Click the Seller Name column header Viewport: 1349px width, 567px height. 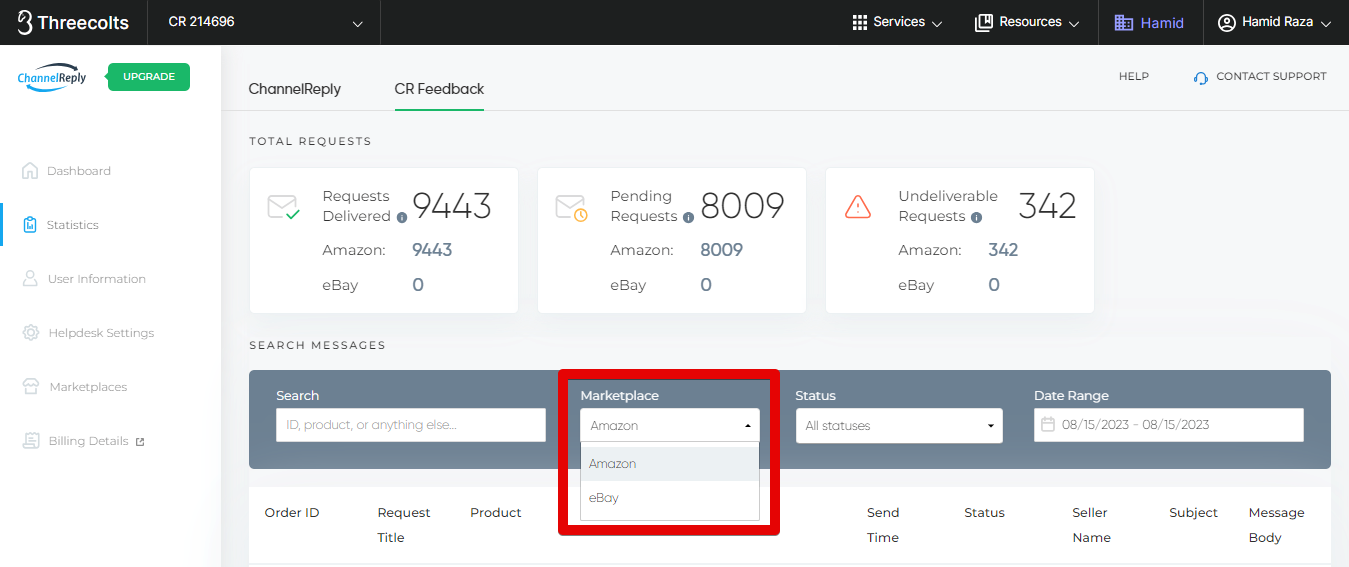pos(1091,525)
